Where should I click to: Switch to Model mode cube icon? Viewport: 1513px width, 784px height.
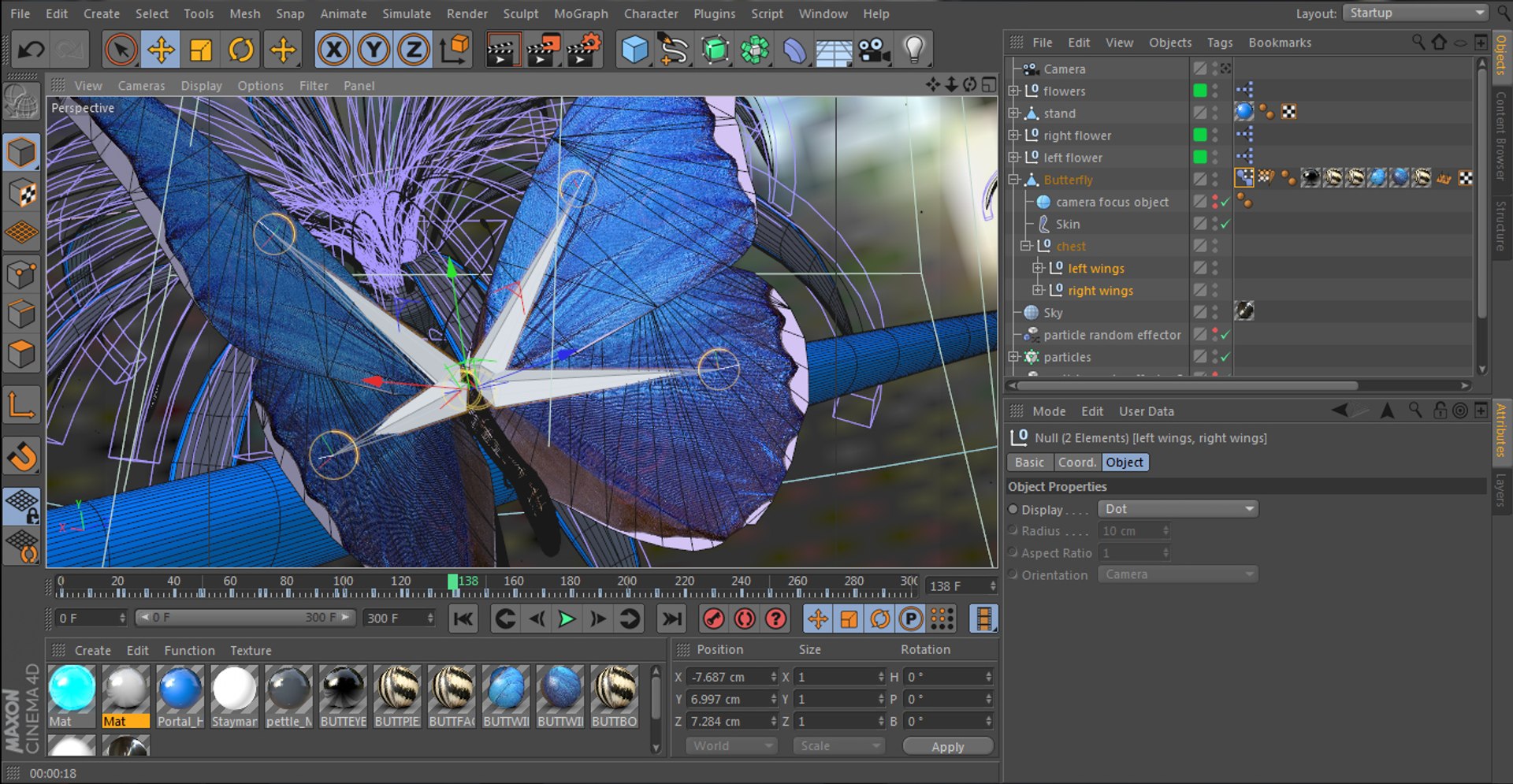click(21, 152)
